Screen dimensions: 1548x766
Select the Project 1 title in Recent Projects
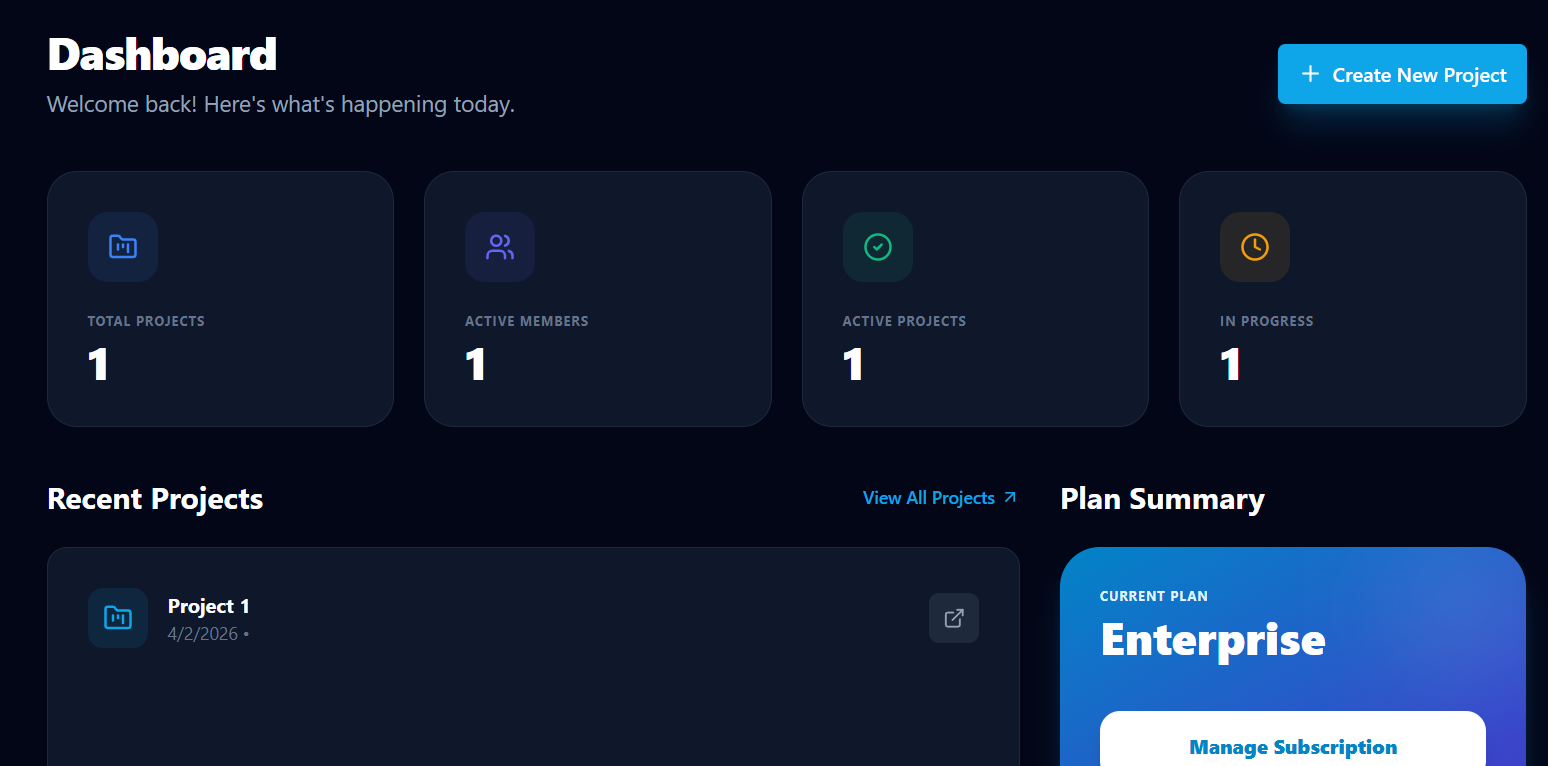[x=209, y=606]
